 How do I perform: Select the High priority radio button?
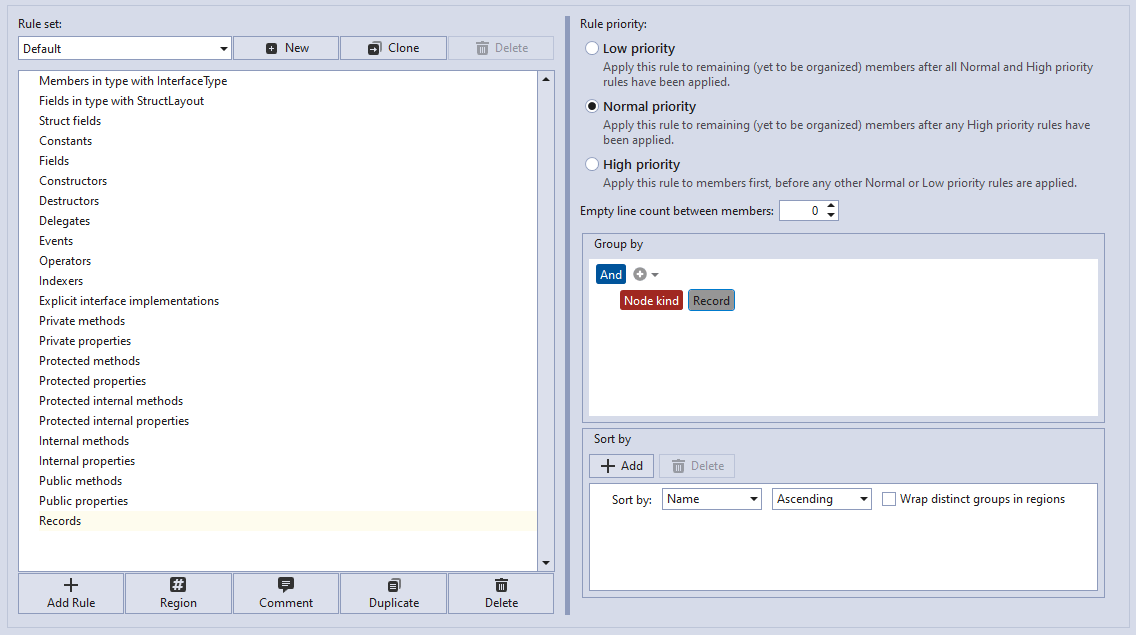coord(591,164)
